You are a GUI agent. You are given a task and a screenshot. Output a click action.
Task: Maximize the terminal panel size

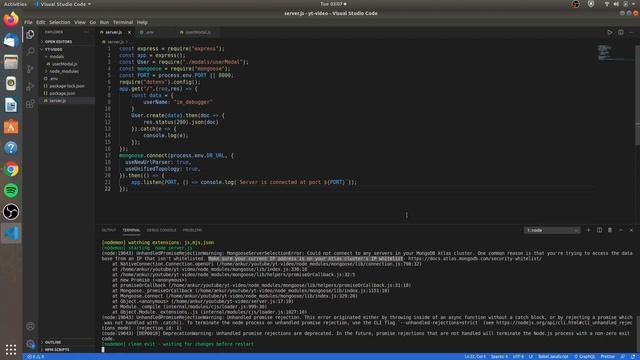(x=620, y=230)
